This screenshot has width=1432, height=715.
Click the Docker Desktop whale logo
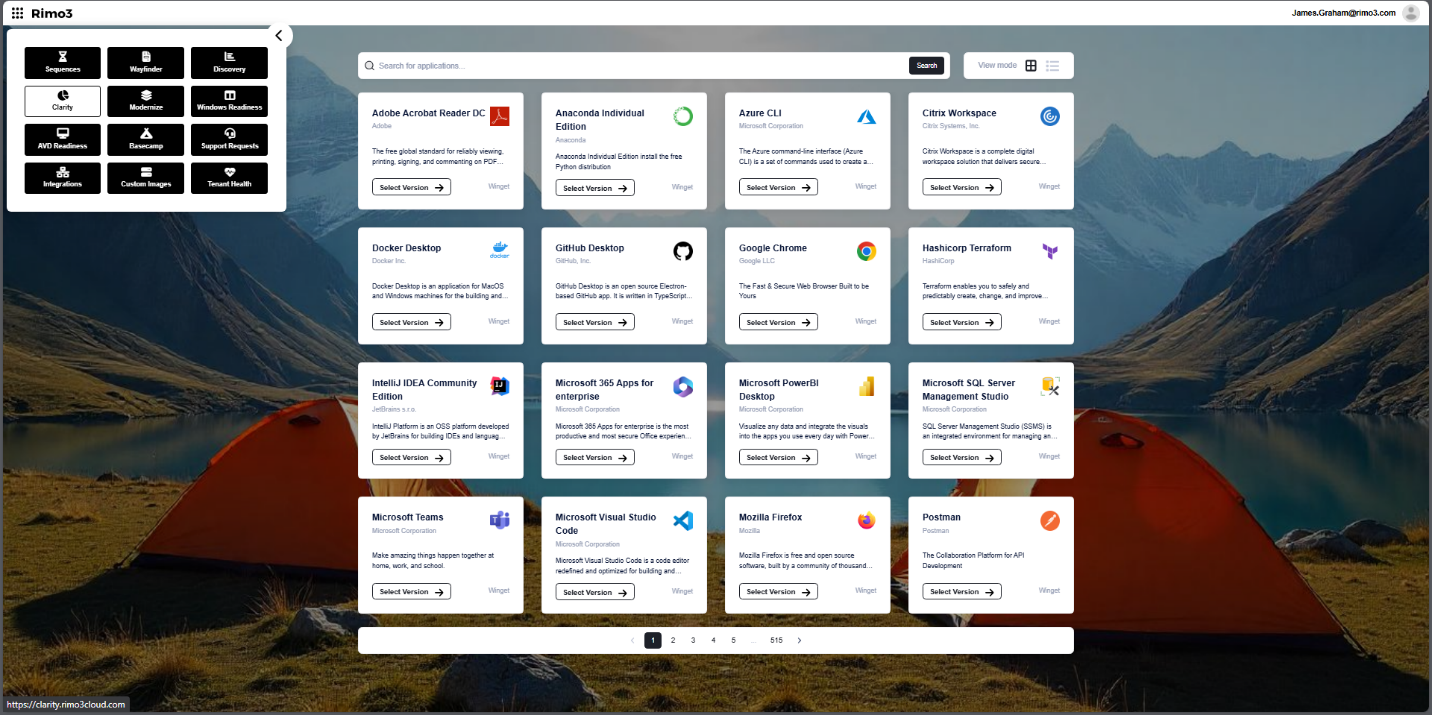(499, 251)
